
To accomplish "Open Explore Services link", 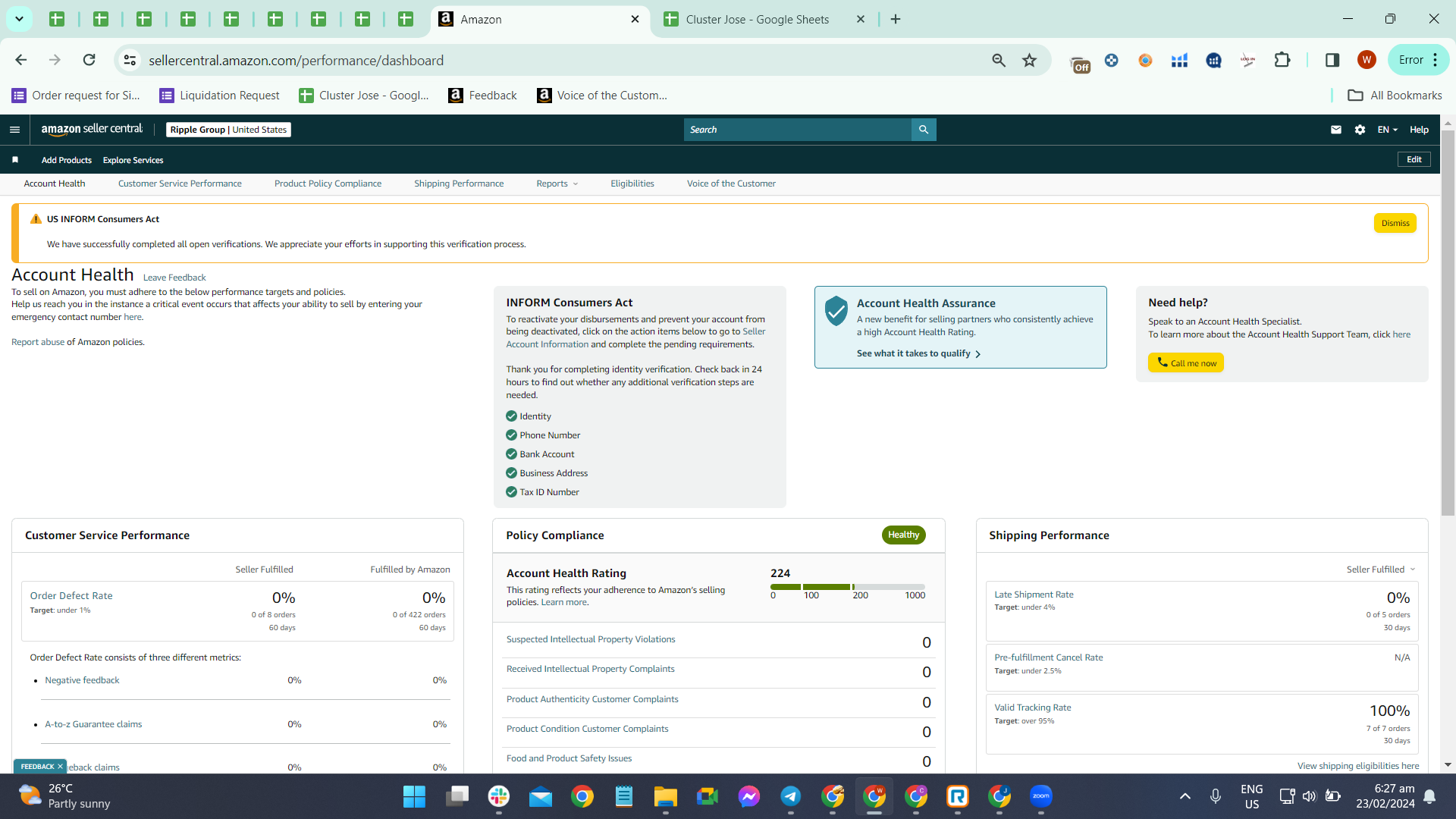I will 133,160.
